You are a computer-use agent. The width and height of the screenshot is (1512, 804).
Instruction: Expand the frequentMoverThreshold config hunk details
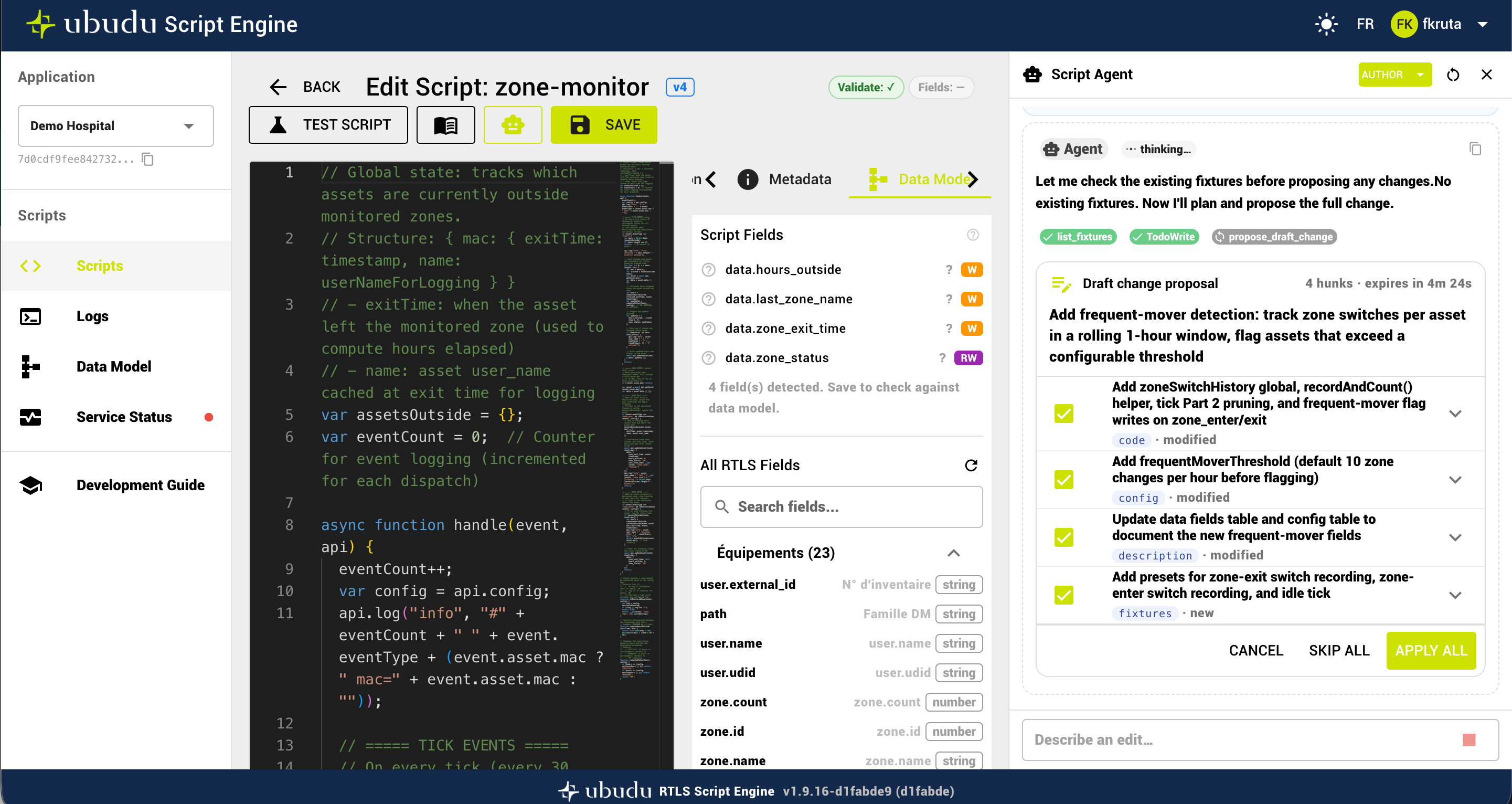(1455, 480)
